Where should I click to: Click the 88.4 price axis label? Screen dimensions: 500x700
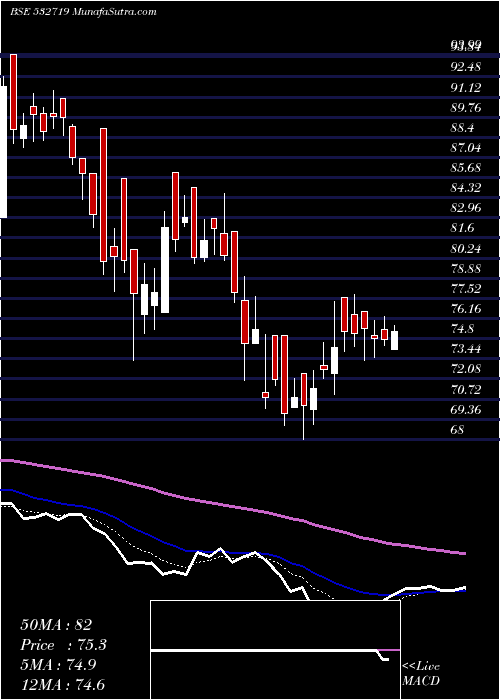click(x=462, y=128)
